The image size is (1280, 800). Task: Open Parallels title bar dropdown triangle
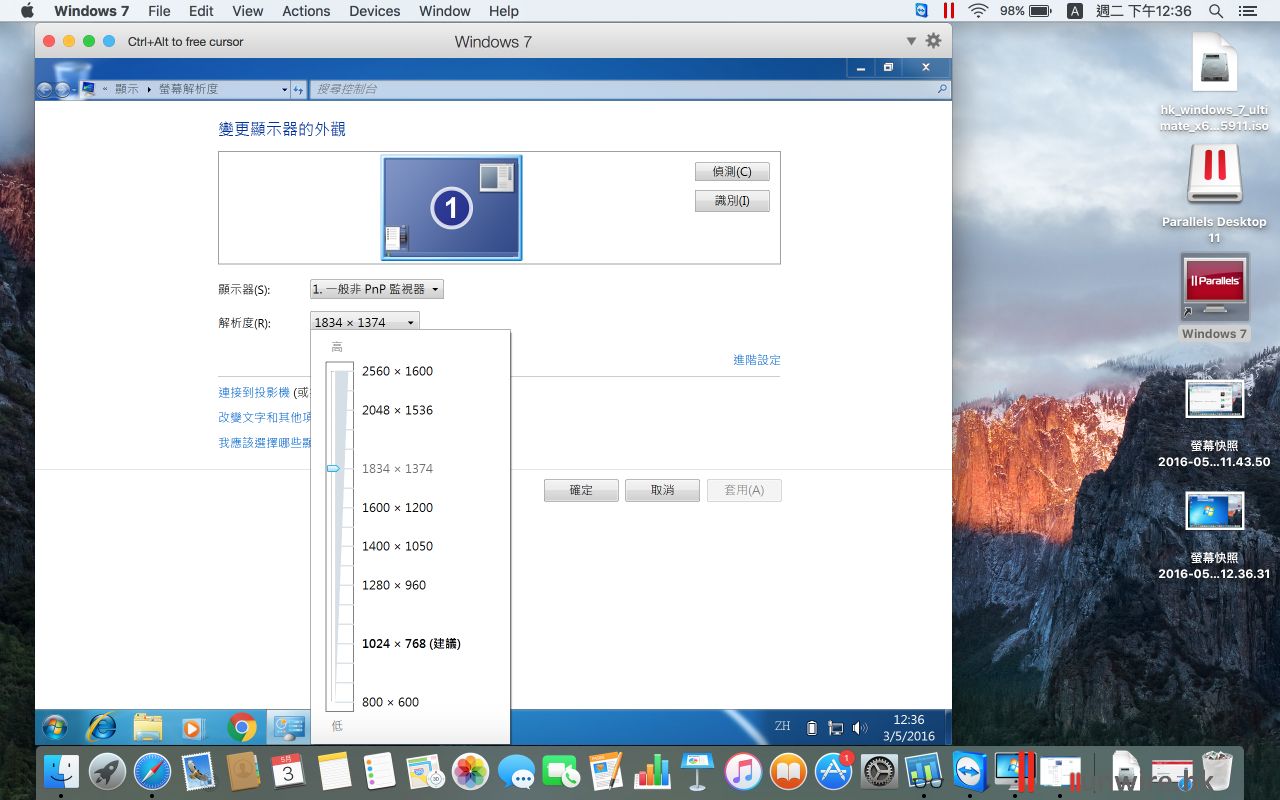(x=911, y=41)
